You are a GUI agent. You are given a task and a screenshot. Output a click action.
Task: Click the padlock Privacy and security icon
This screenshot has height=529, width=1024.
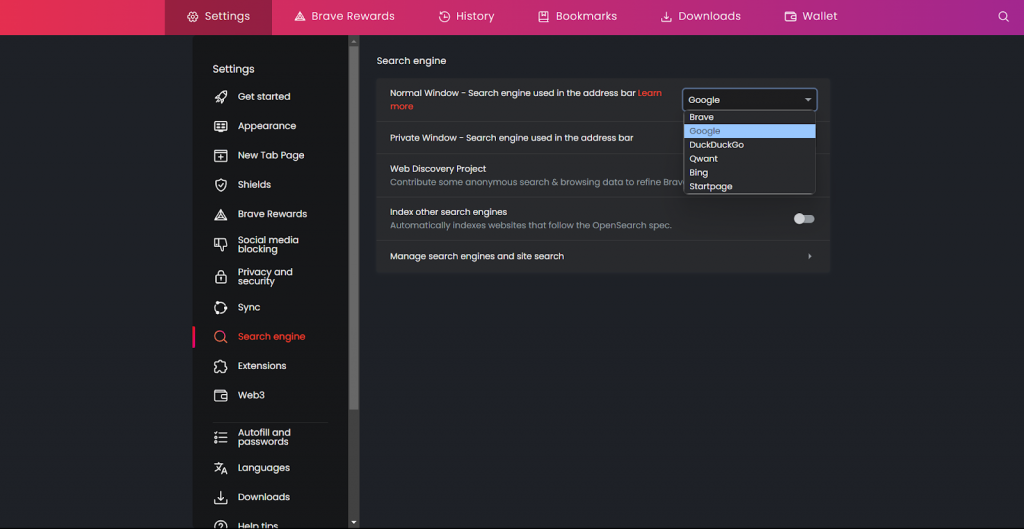(221, 277)
